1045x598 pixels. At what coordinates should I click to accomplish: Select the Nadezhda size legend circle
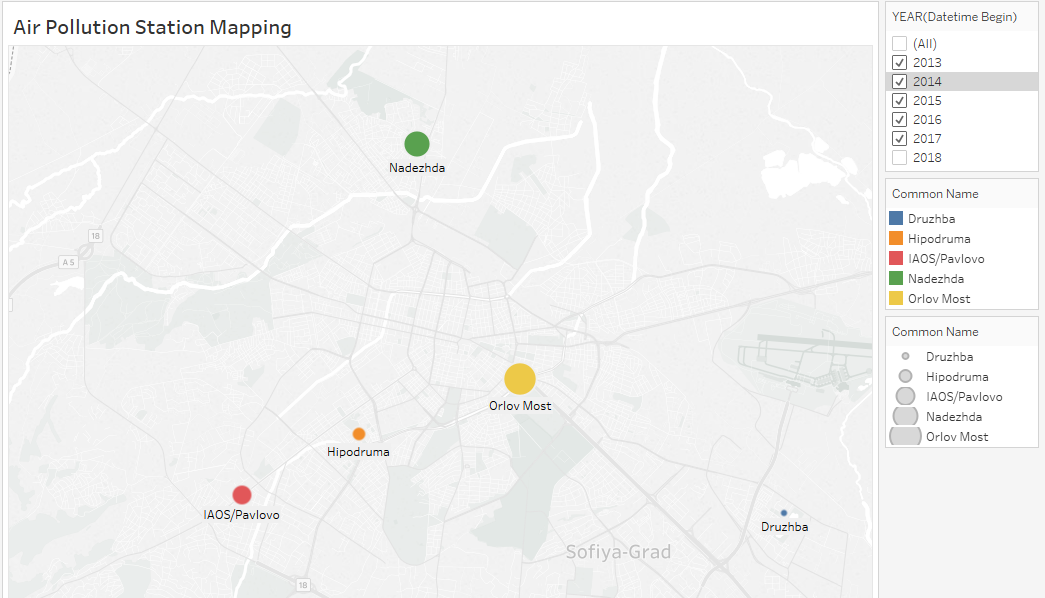tap(906, 417)
